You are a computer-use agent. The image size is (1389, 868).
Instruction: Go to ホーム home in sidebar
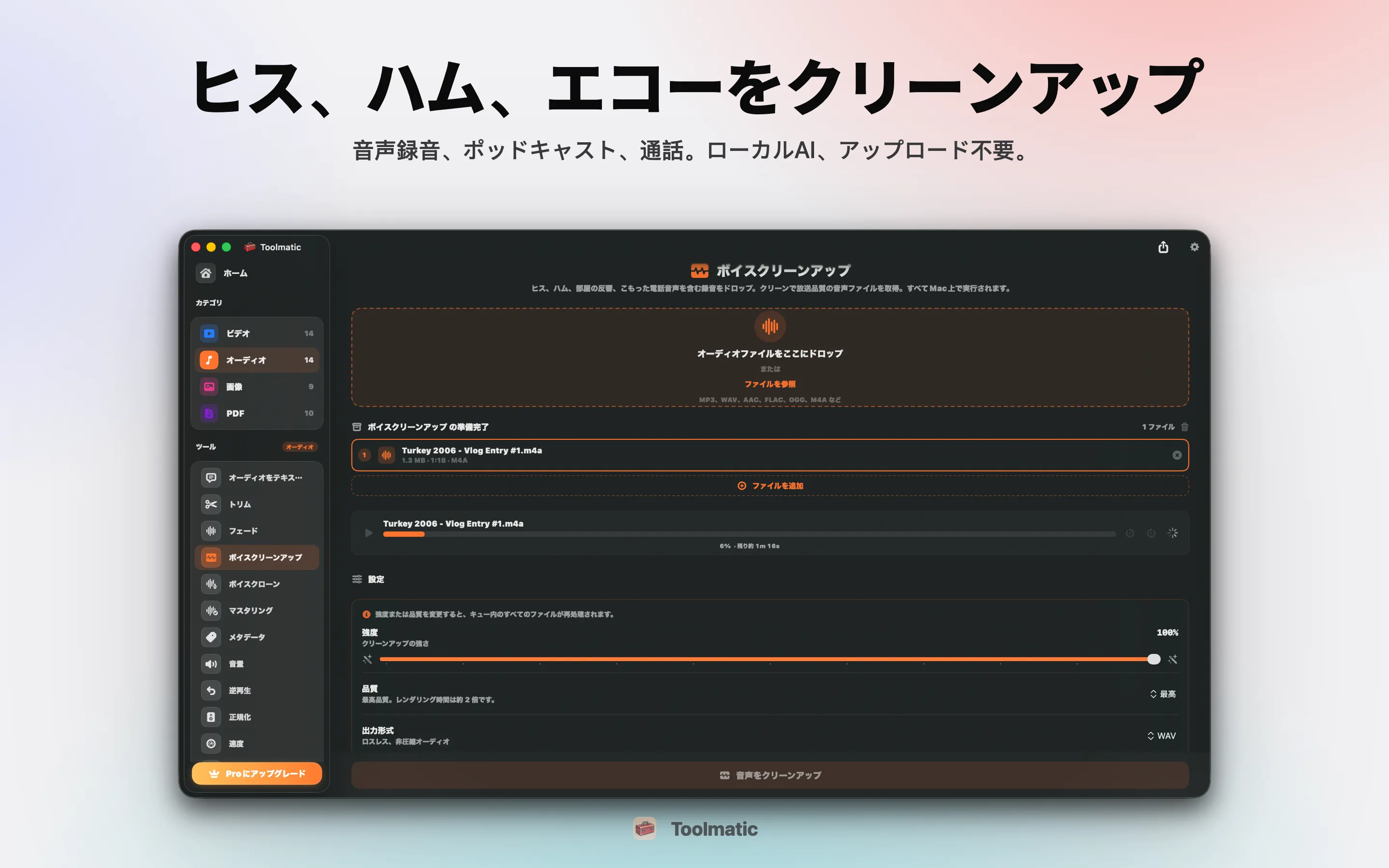[x=257, y=273]
